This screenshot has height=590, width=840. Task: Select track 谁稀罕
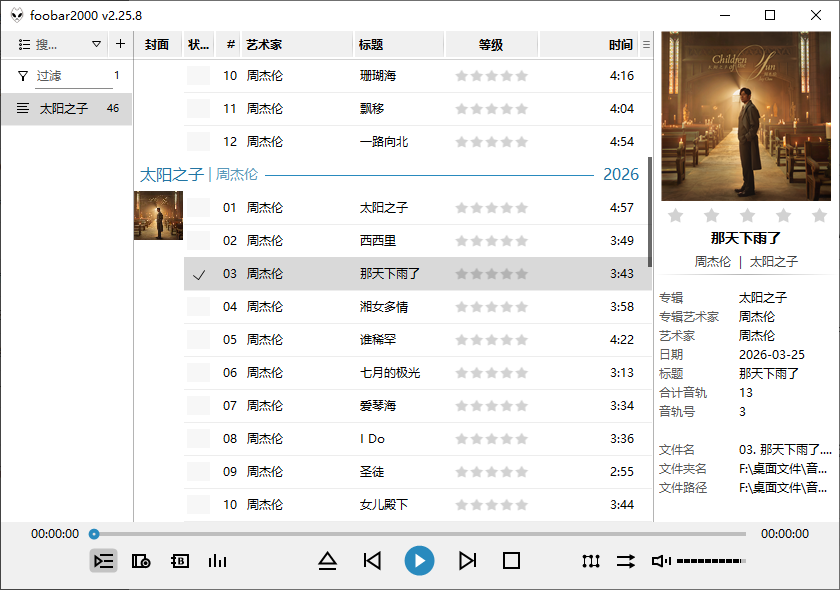tap(418, 340)
